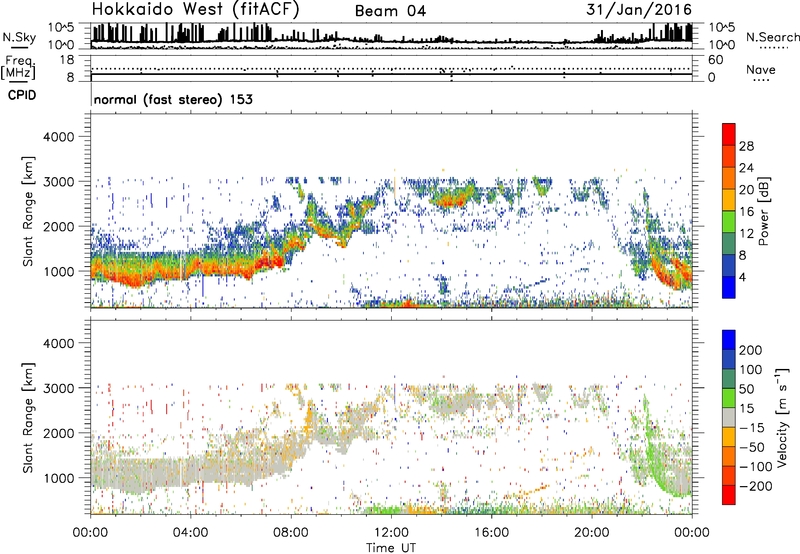Click the "Nave" legend label
Screen dimensions: 800x554
click(x=761, y=69)
